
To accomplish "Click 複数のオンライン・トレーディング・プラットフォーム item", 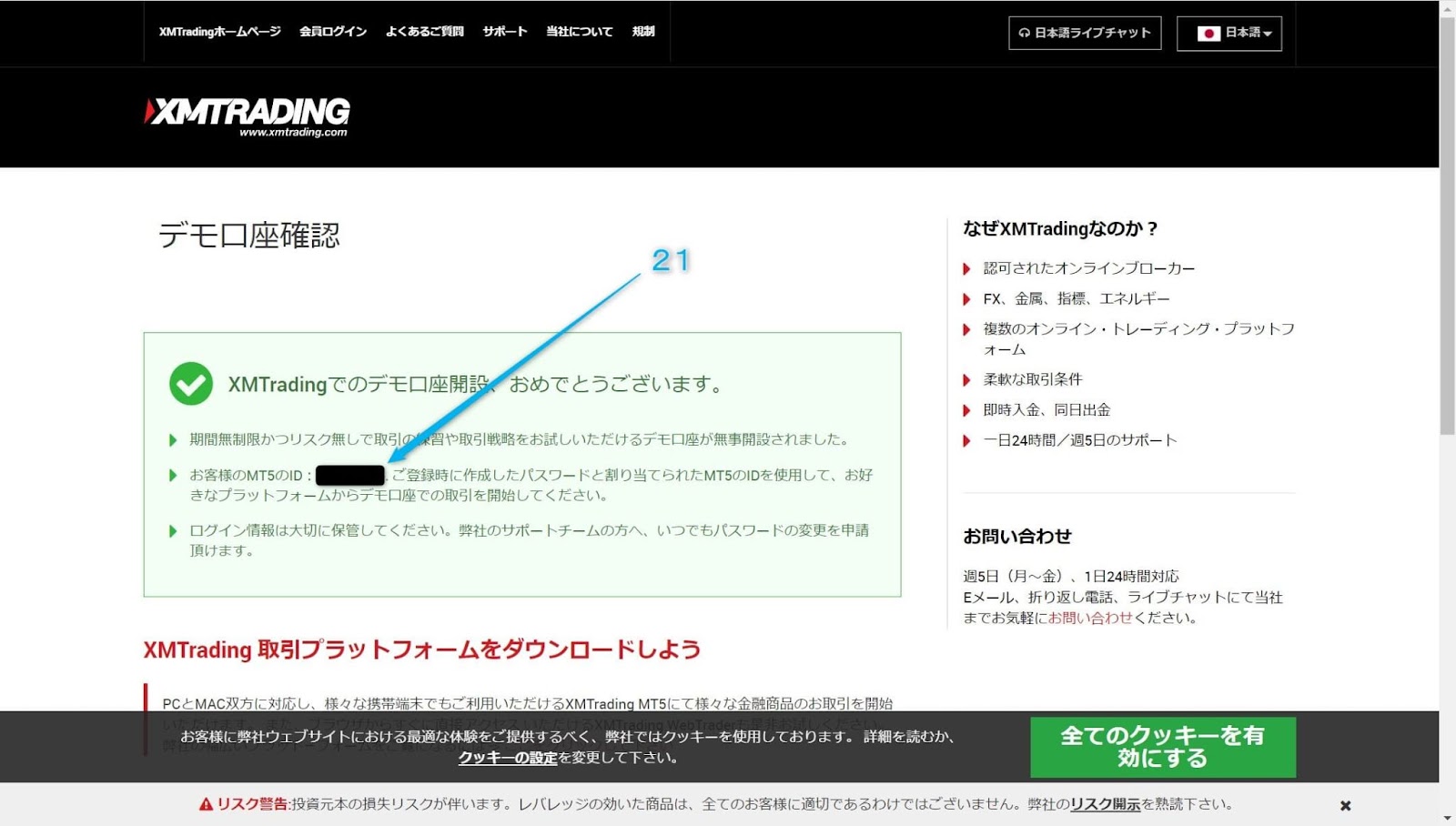I will click(x=1138, y=338).
